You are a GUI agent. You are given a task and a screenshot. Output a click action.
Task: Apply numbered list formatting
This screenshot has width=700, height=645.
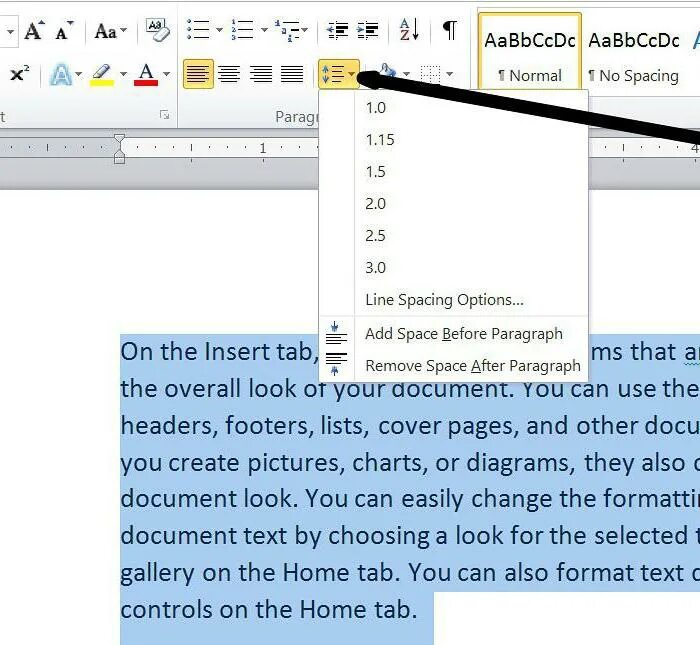[242, 30]
